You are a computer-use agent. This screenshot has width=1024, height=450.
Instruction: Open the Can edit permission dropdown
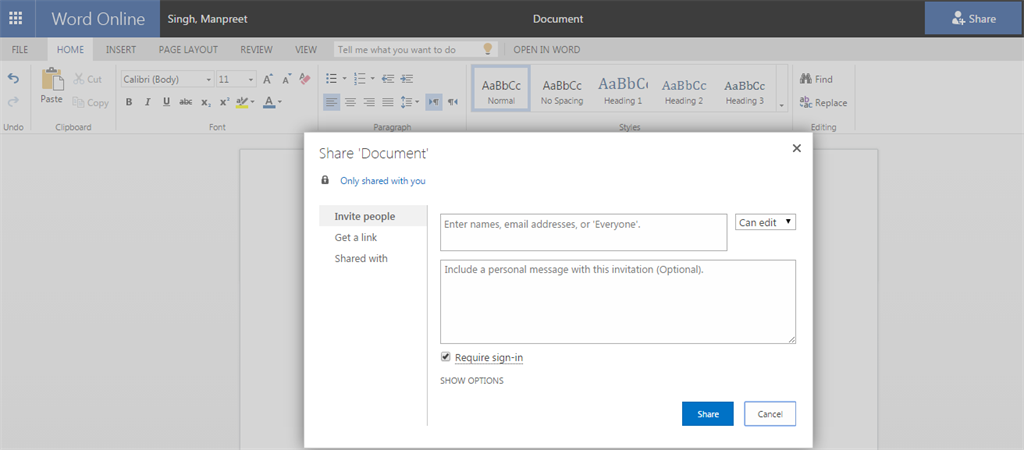coord(765,222)
